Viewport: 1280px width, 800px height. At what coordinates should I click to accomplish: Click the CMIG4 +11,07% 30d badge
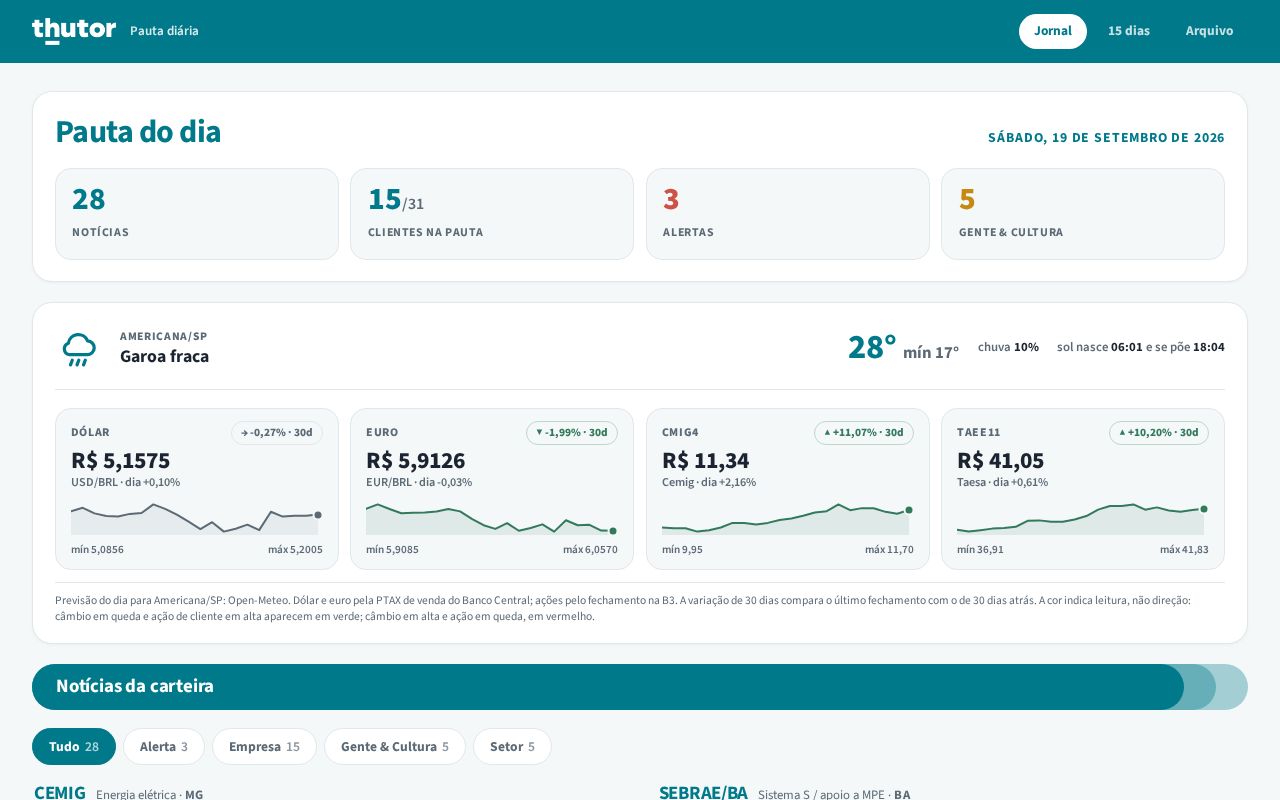click(x=864, y=433)
